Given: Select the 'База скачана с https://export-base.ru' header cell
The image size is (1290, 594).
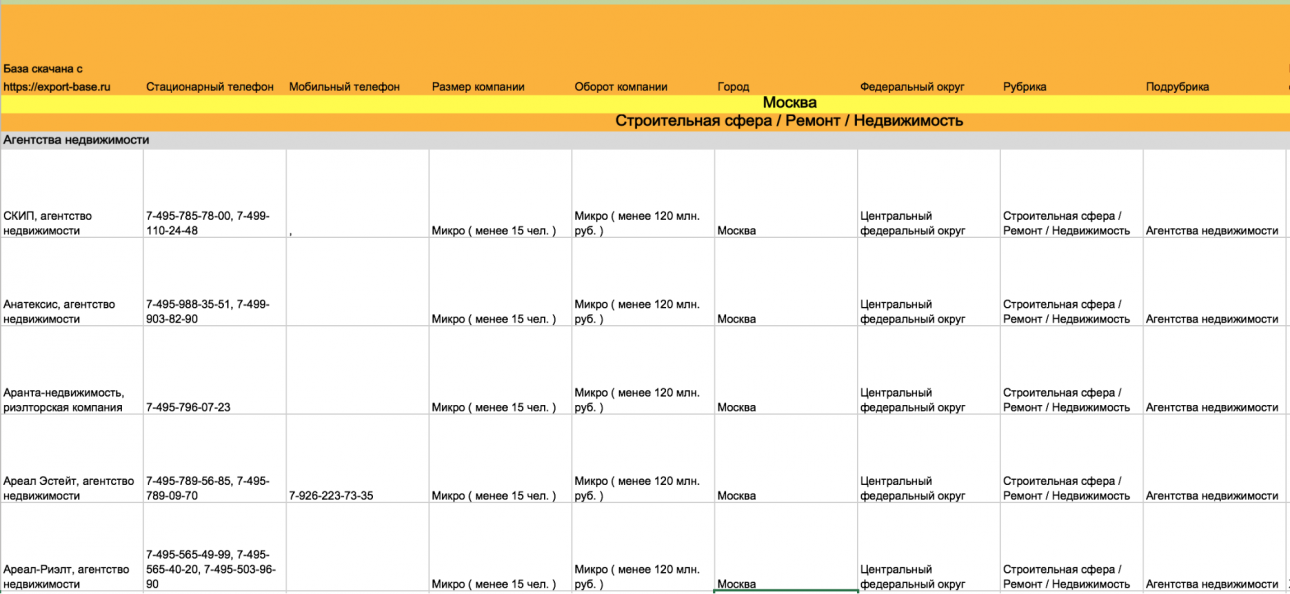Looking at the screenshot, I should click(72, 50).
